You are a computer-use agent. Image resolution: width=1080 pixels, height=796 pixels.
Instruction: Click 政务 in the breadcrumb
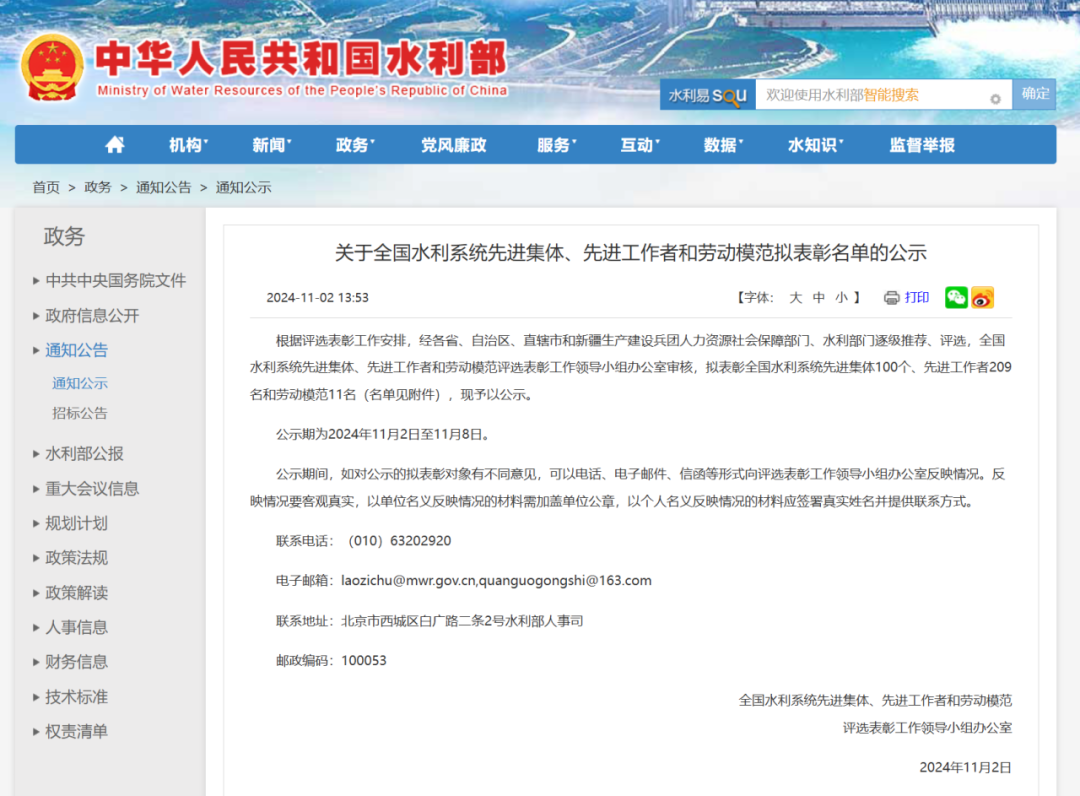[98, 187]
